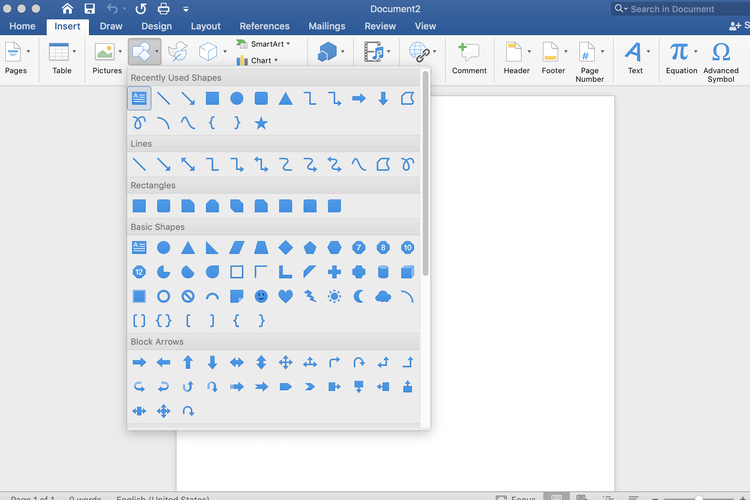Expand the Pictures dropdown arrow
The width and height of the screenshot is (750, 500).
[x=120, y=51]
